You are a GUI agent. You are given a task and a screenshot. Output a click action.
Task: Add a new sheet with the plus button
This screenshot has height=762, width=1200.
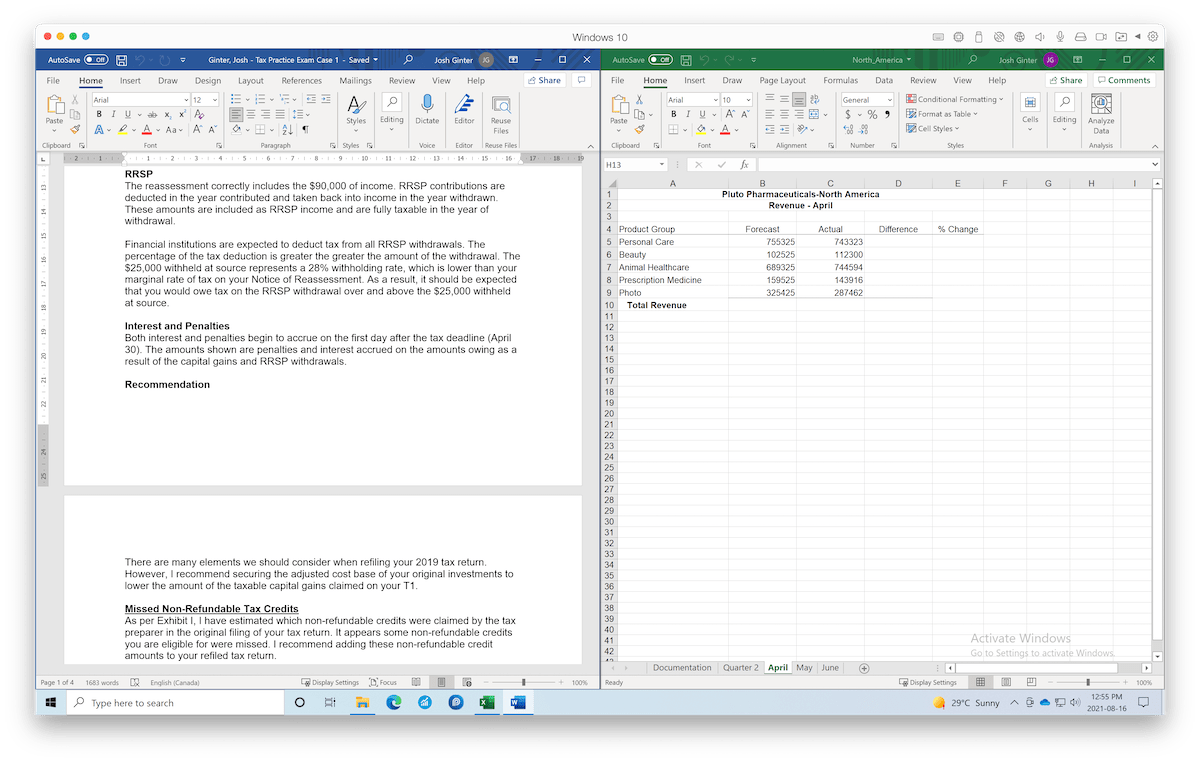coord(864,668)
